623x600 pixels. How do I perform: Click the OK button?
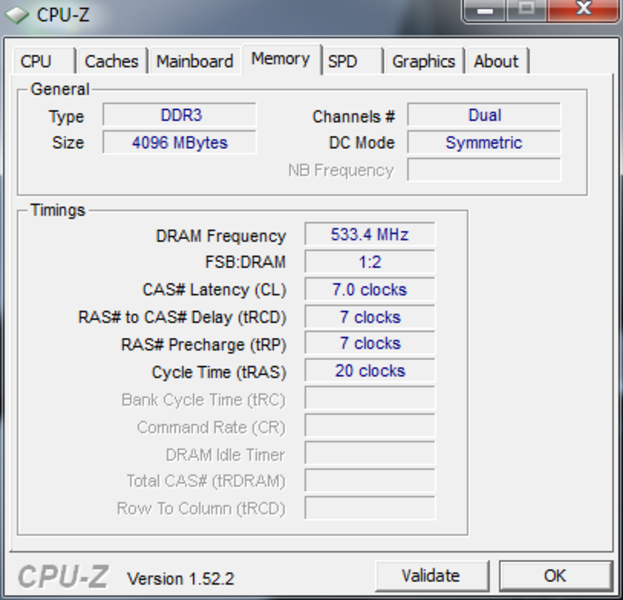pyautogui.click(x=555, y=576)
